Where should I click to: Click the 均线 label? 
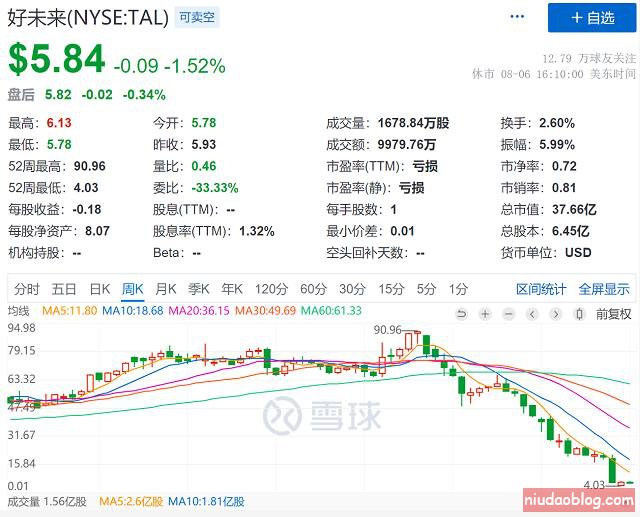tap(18, 311)
